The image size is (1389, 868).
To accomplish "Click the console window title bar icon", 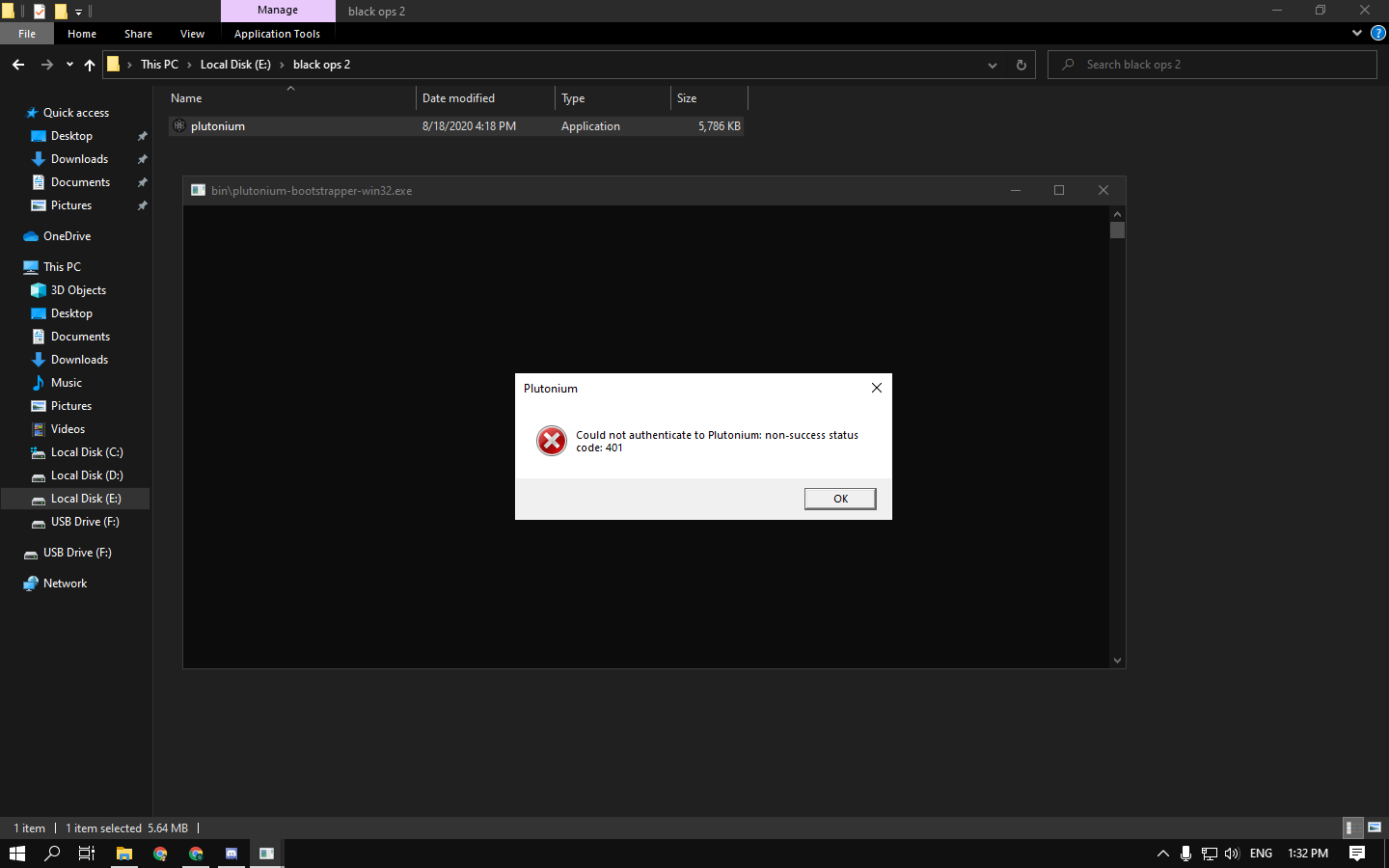I will [x=198, y=190].
